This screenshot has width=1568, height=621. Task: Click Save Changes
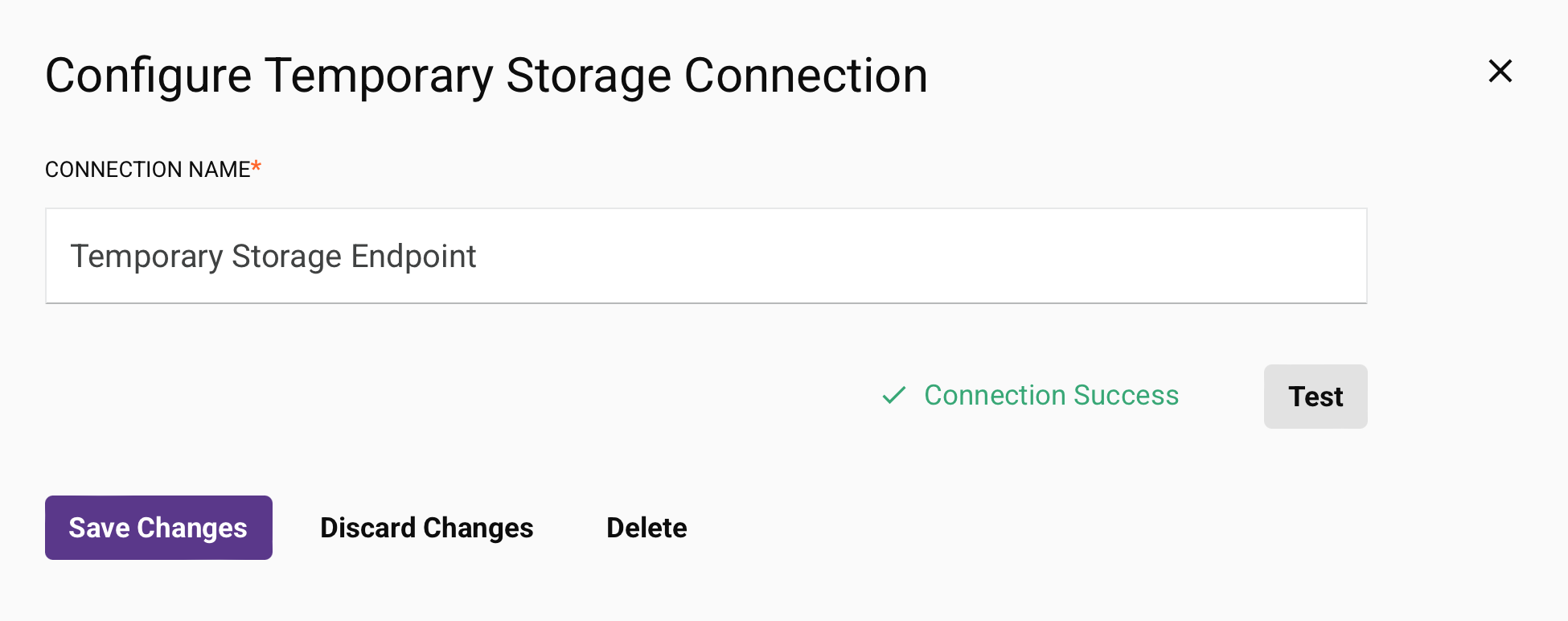[x=158, y=528]
